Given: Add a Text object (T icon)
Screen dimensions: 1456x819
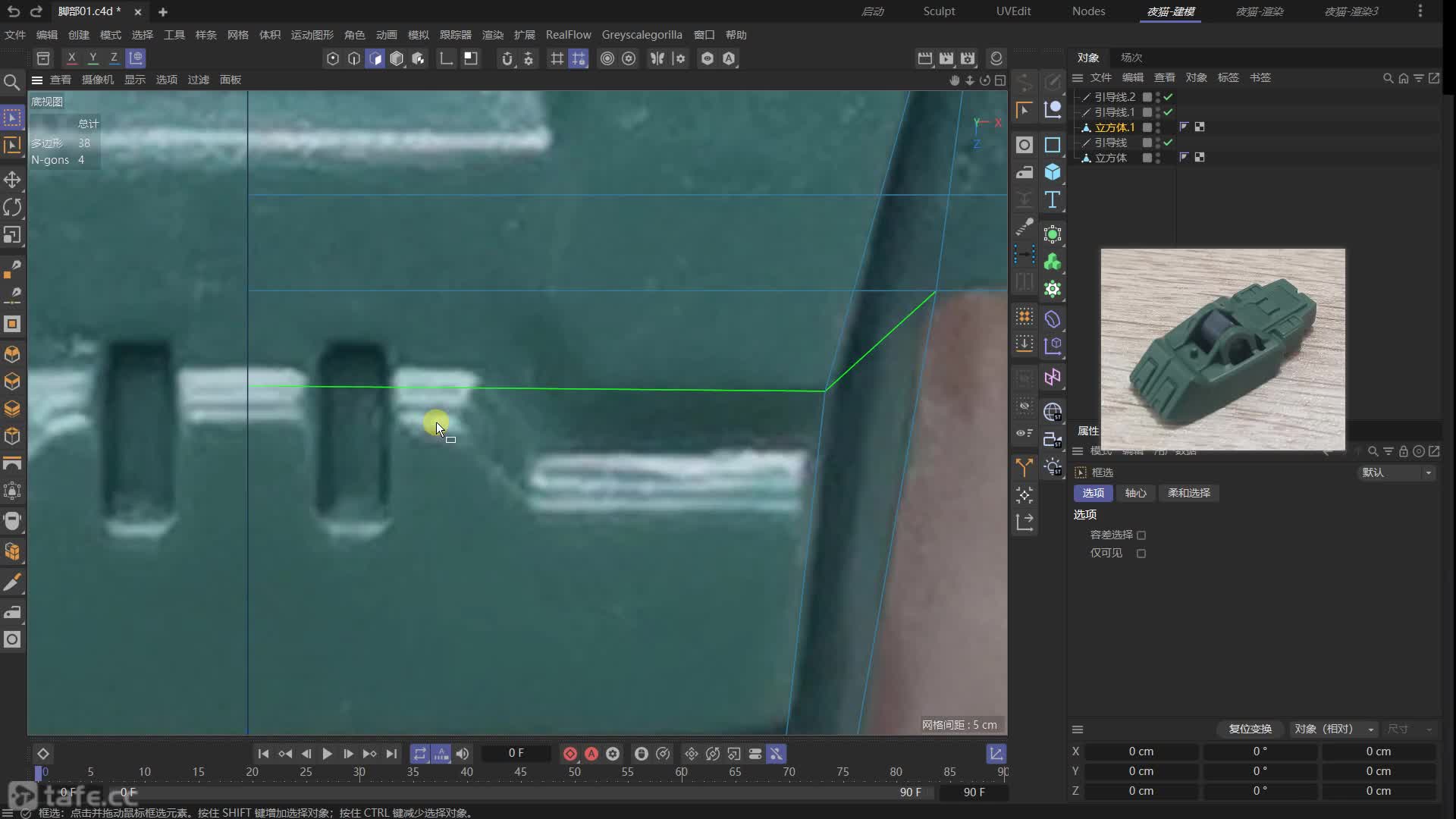Looking at the screenshot, I should [x=1053, y=199].
